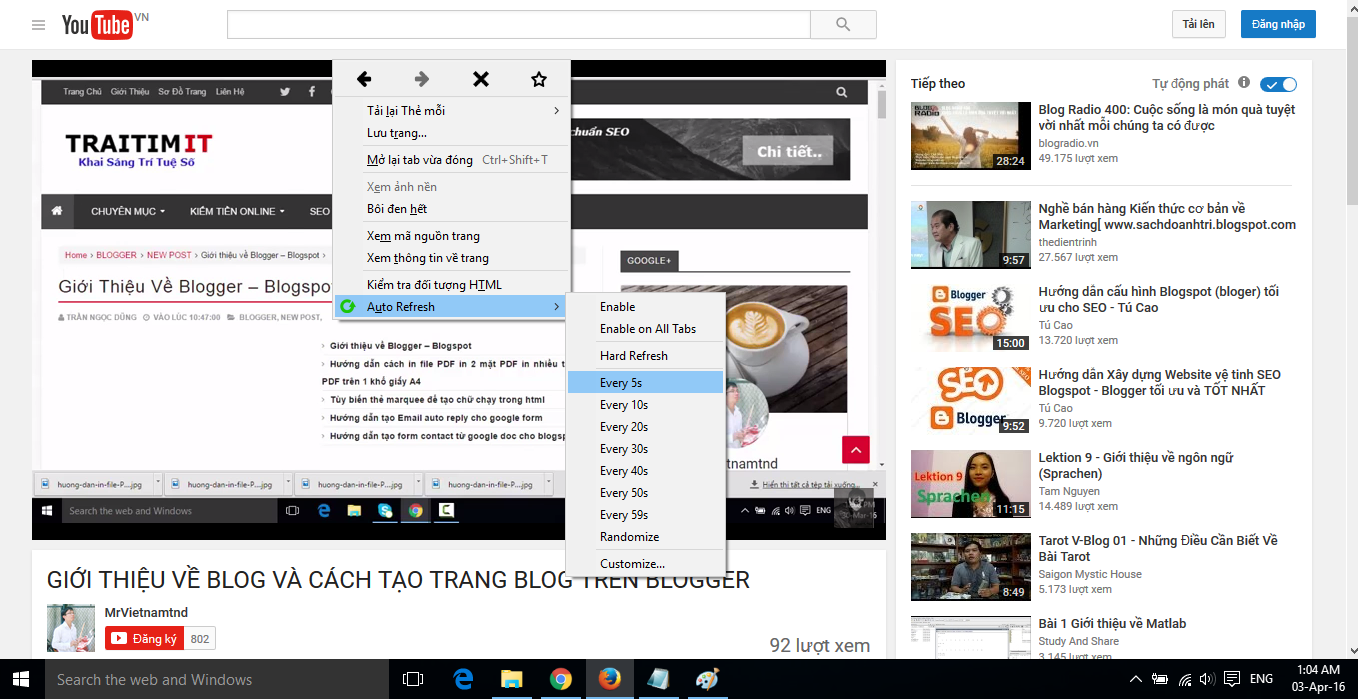Bookmark page with star icon

[539, 79]
